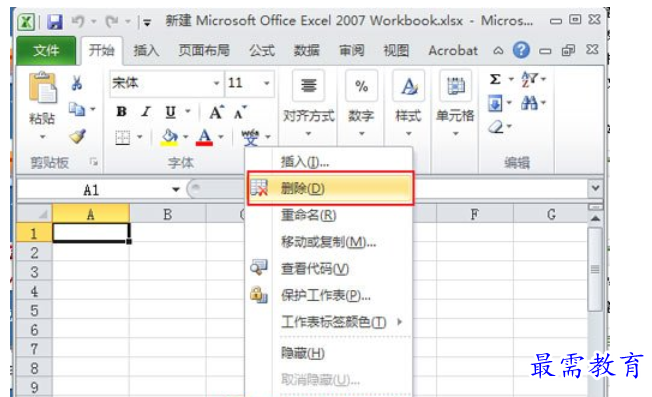
Task: Switch to the 插入 Insert tab
Action: [146, 50]
